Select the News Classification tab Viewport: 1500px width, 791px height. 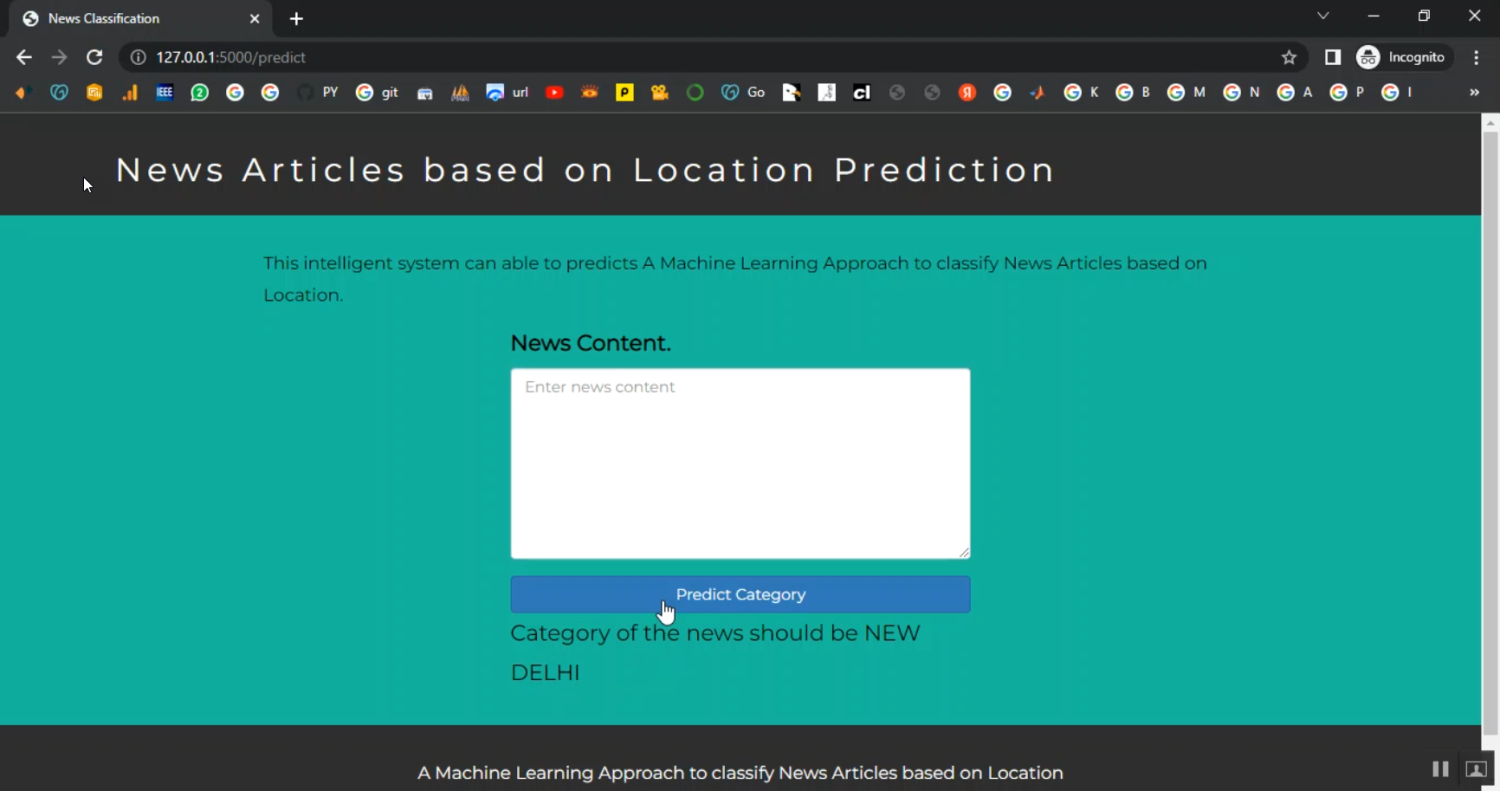pos(103,18)
